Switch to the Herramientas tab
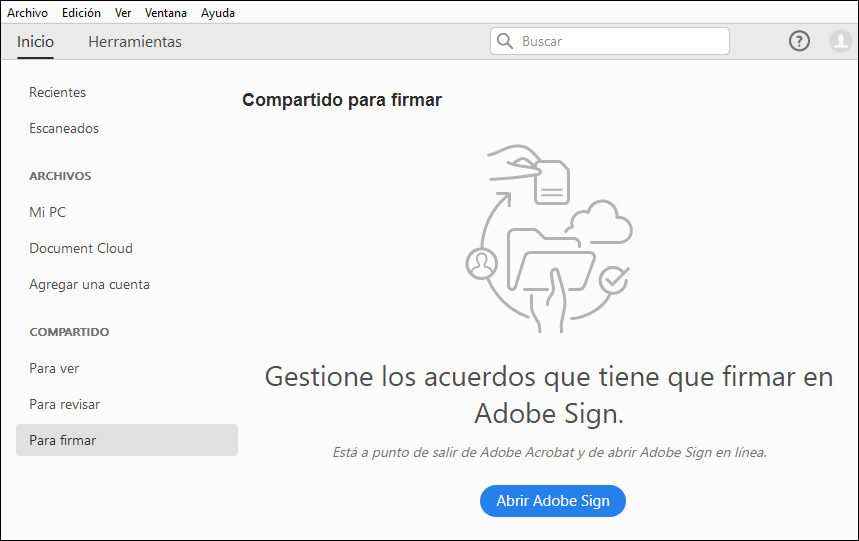Viewport: 859px width, 541px height. pyautogui.click(x=135, y=42)
